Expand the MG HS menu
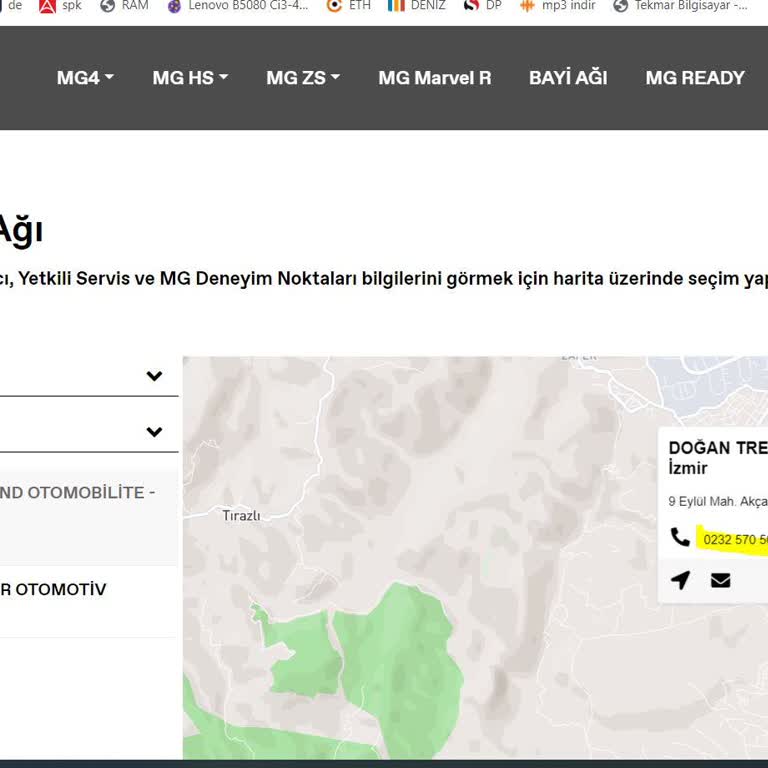768x768 pixels. (x=190, y=77)
